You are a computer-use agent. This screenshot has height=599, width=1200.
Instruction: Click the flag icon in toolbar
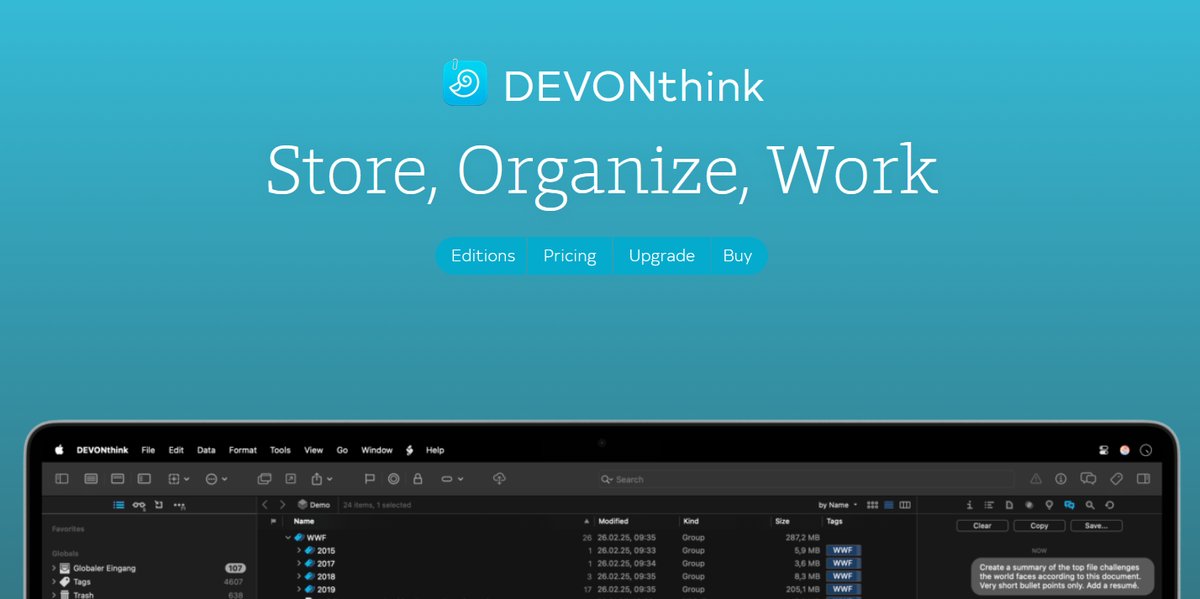369,479
